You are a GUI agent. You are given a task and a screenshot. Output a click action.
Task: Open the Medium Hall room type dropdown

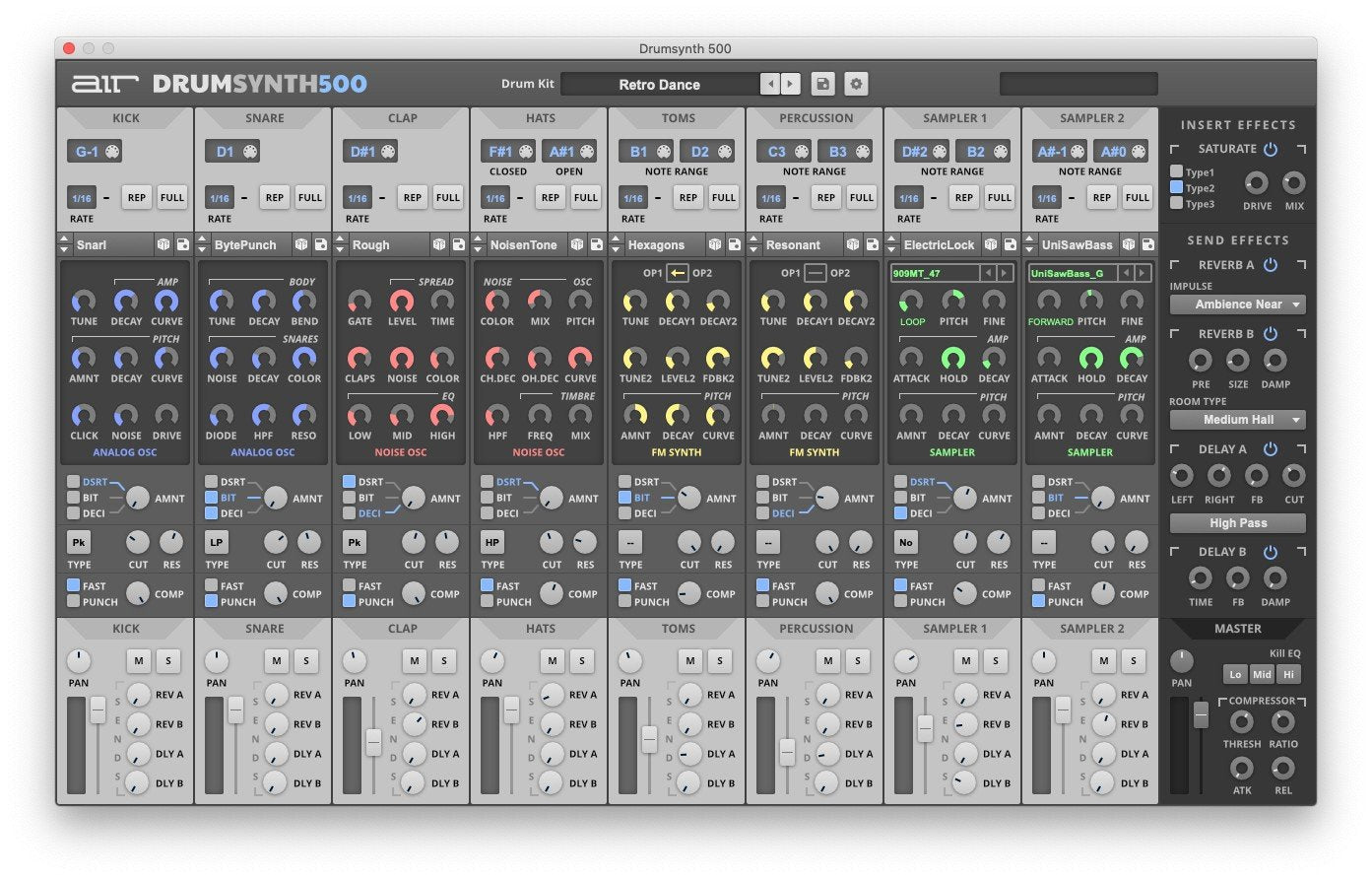pos(1237,419)
